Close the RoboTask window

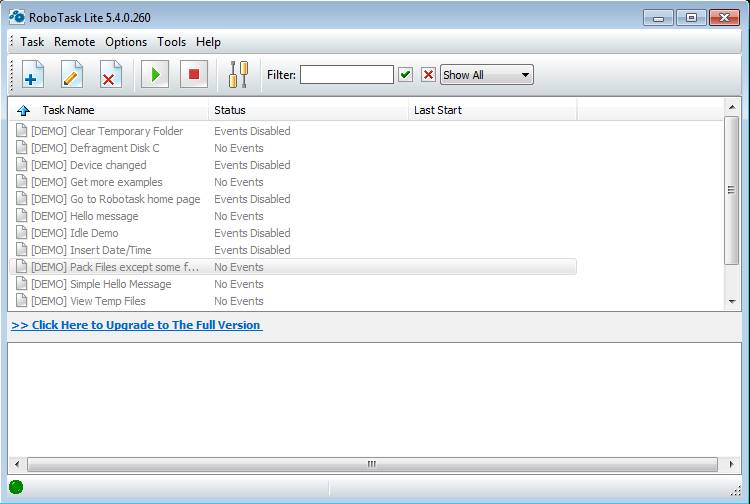tap(724, 18)
